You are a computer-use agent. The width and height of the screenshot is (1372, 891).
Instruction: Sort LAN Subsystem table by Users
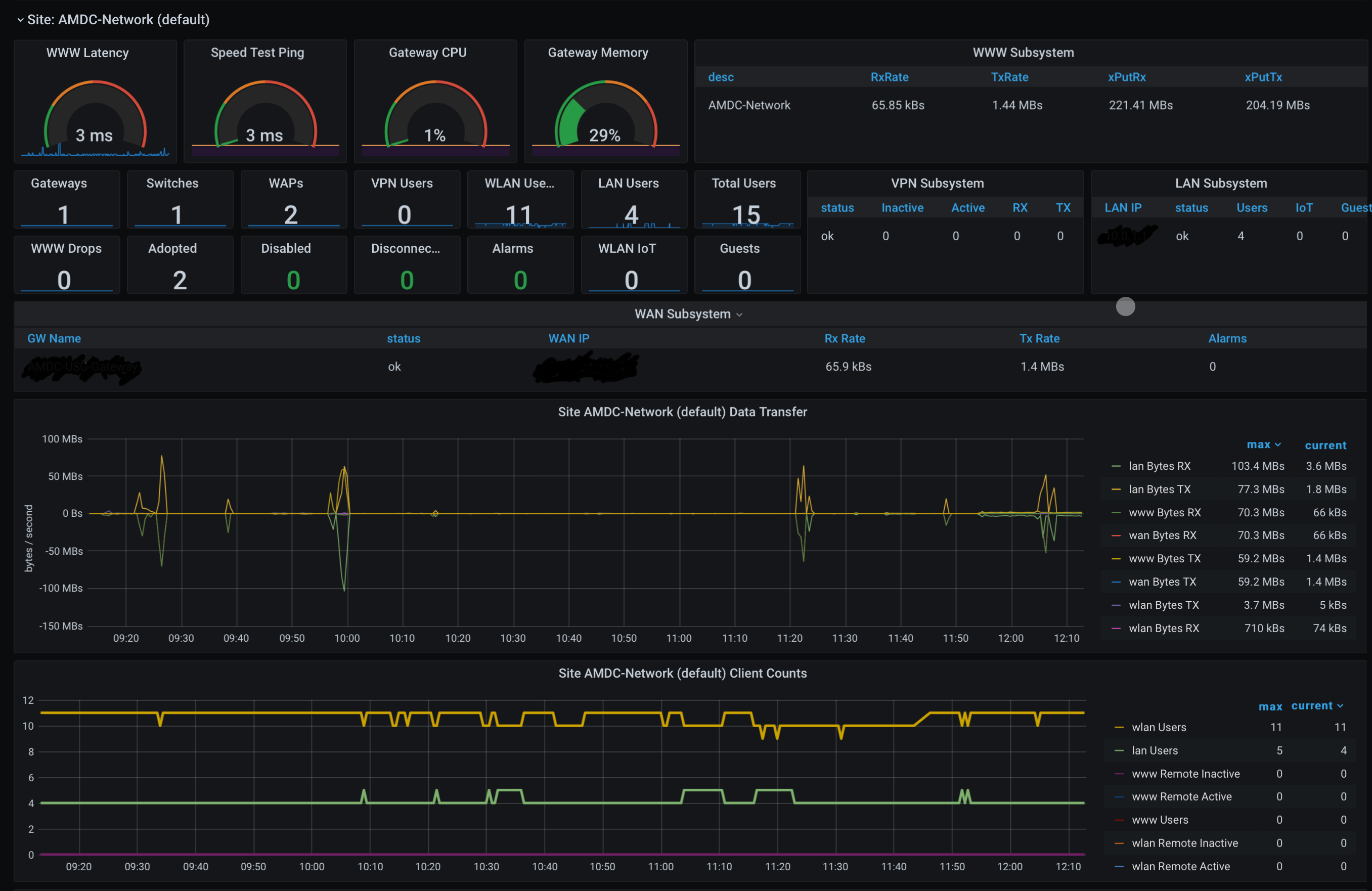[1252, 207]
